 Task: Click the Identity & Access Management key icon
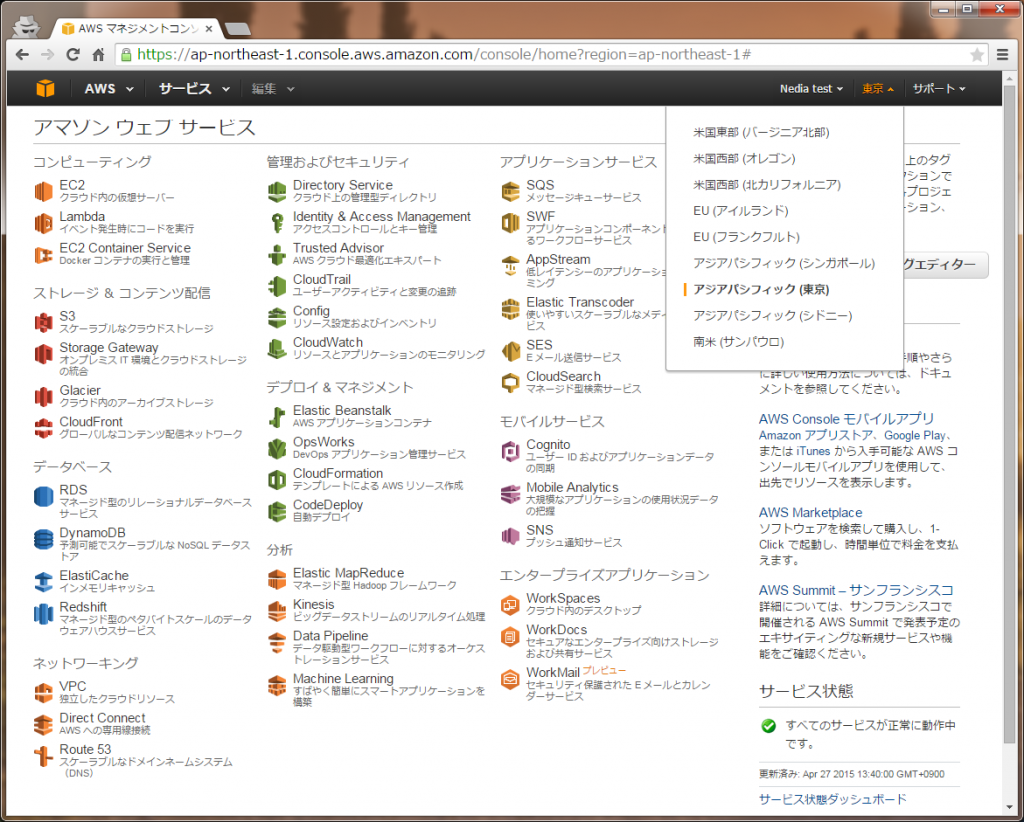tap(277, 223)
